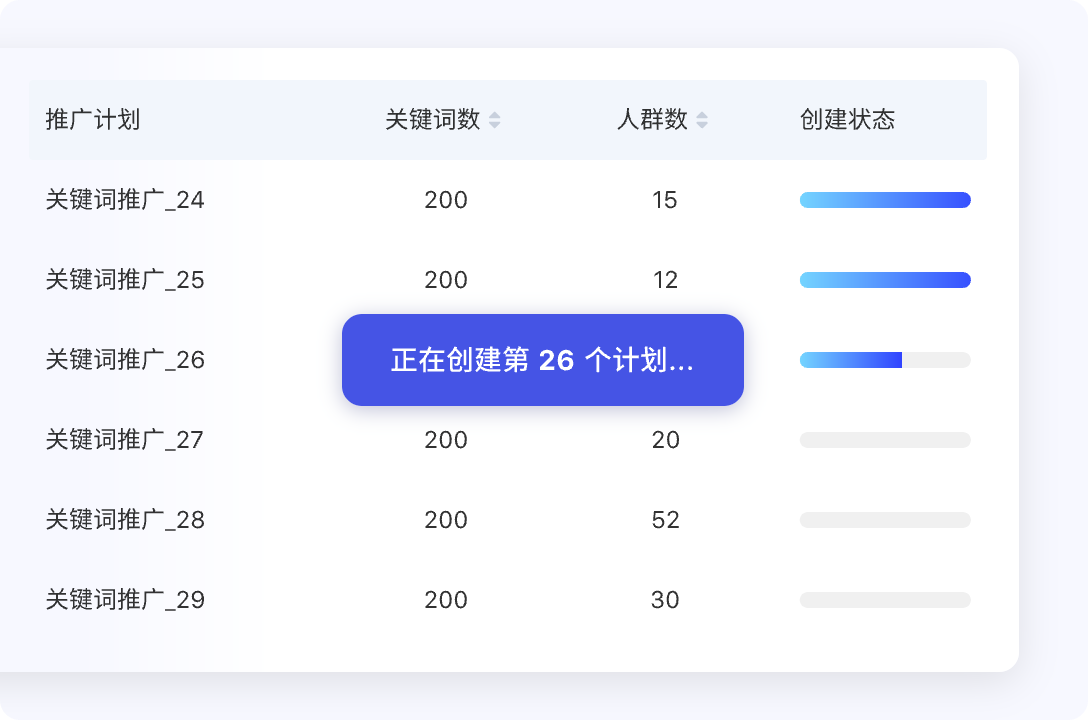Click the 关键词数 value 200 for plan 28
The image size is (1088, 720).
tap(446, 520)
